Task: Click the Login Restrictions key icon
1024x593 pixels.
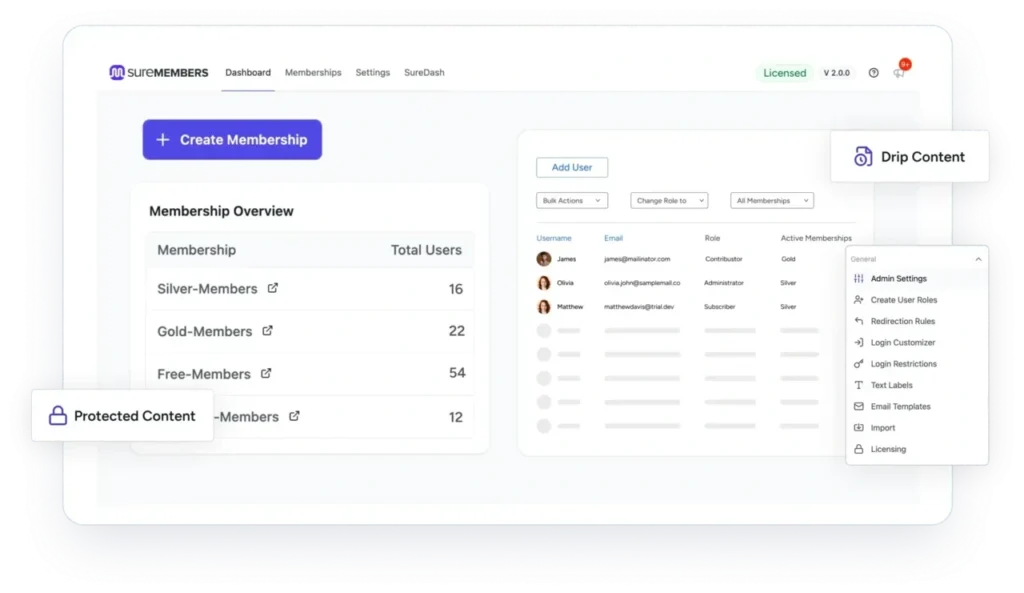Action: [859, 364]
